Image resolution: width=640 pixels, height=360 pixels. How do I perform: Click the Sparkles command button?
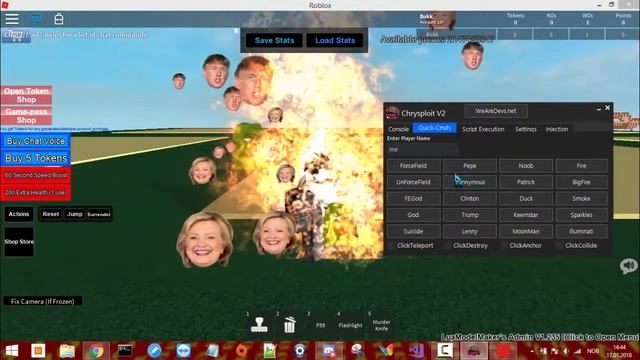click(582, 215)
